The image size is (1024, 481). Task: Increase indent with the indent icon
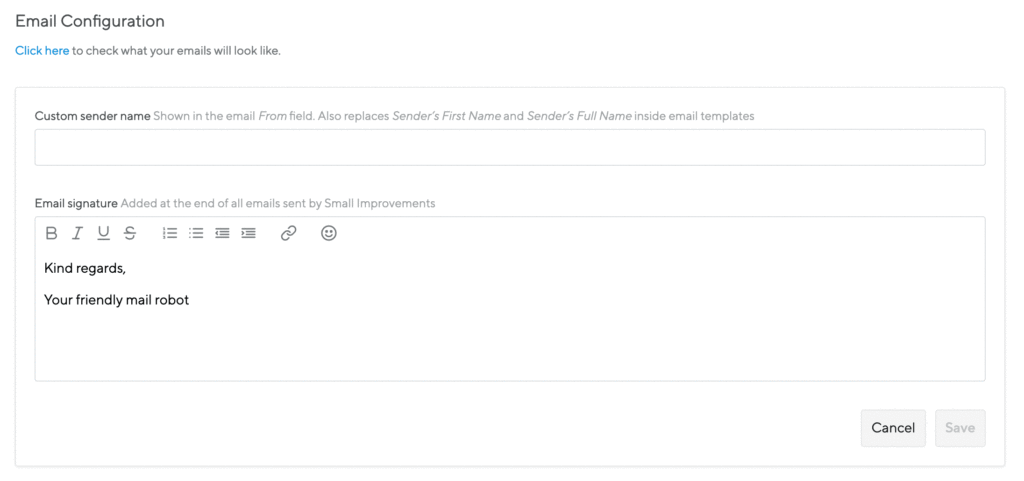pyautogui.click(x=248, y=233)
